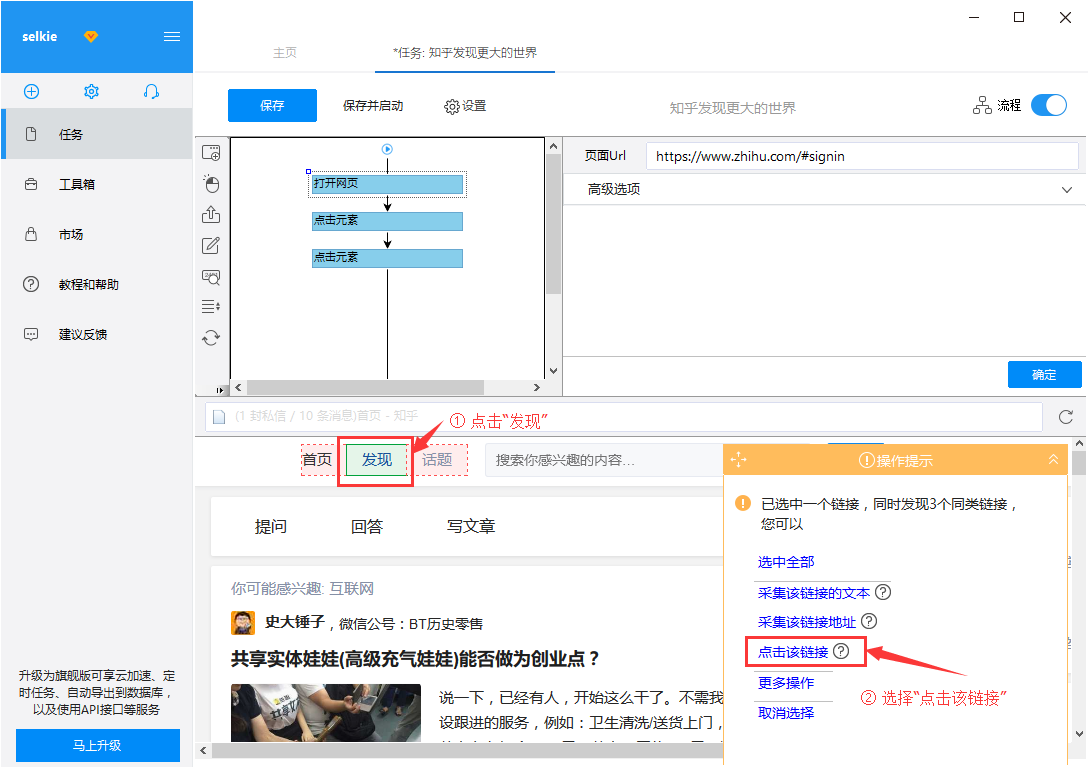Open author 史大锤子 avatar
1089x768 pixels.
243,623
